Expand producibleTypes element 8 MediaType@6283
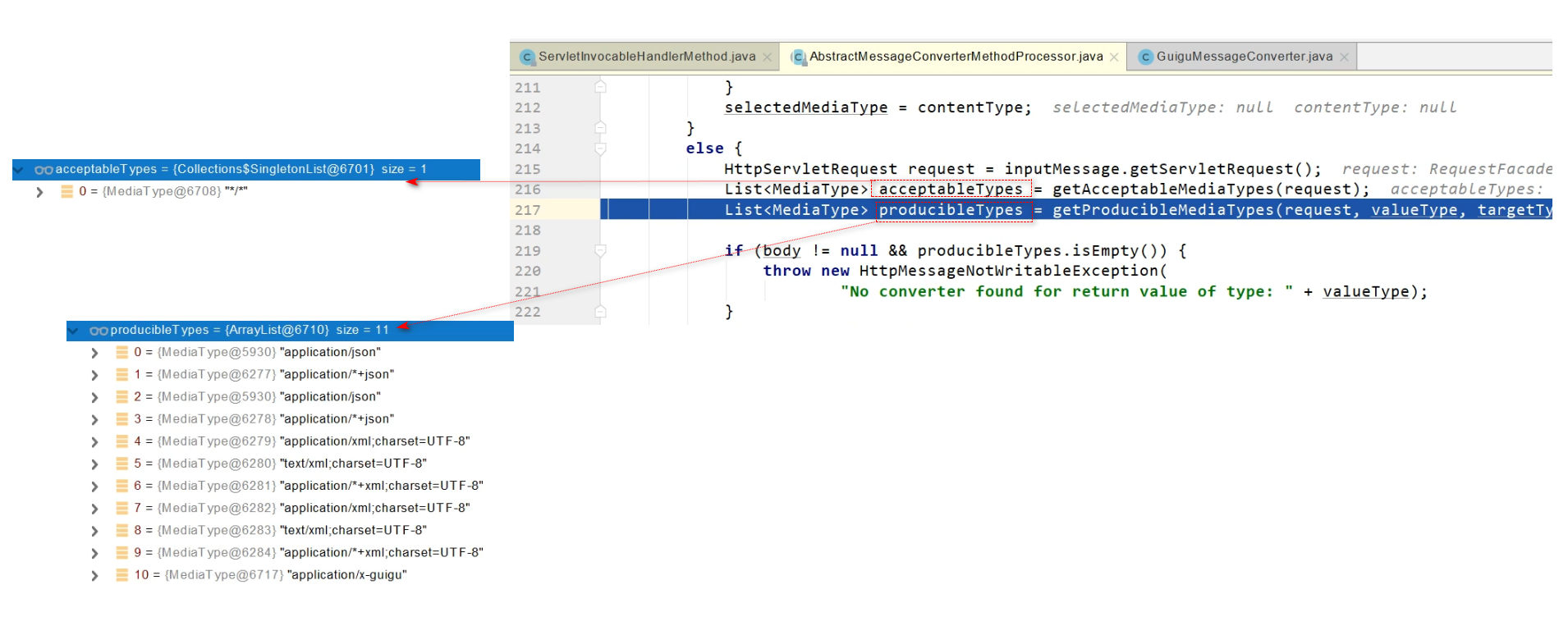This screenshot has height=635, width=1568. click(x=94, y=531)
